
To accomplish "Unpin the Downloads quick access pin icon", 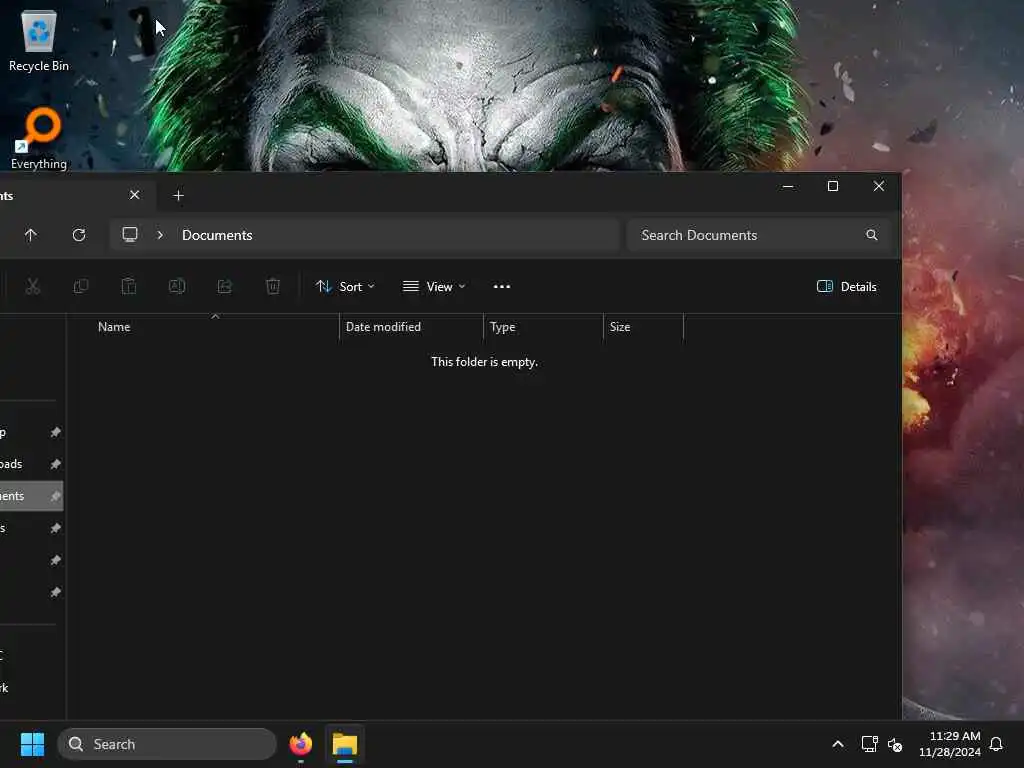I will (56, 464).
